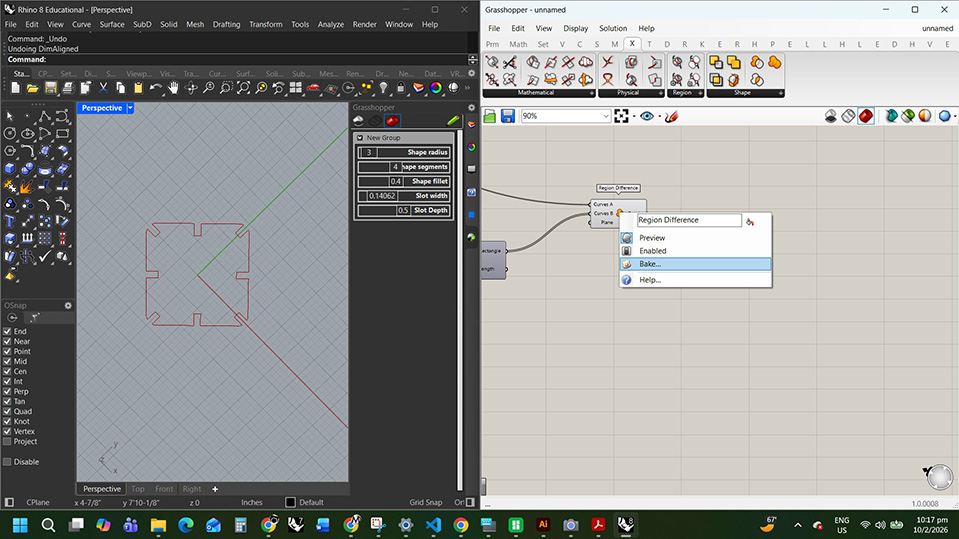Open the OSnap panel gear settings

point(68,305)
